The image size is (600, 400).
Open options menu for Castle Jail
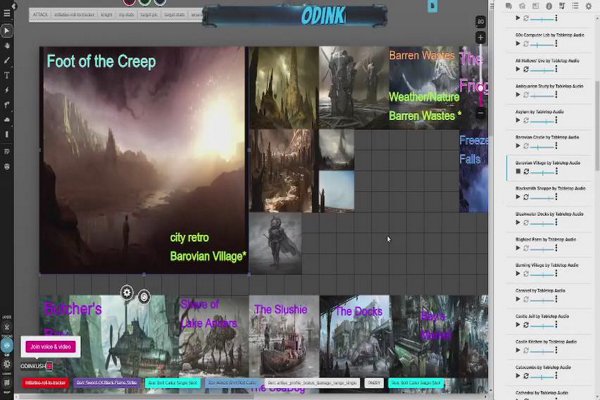[556, 325]
